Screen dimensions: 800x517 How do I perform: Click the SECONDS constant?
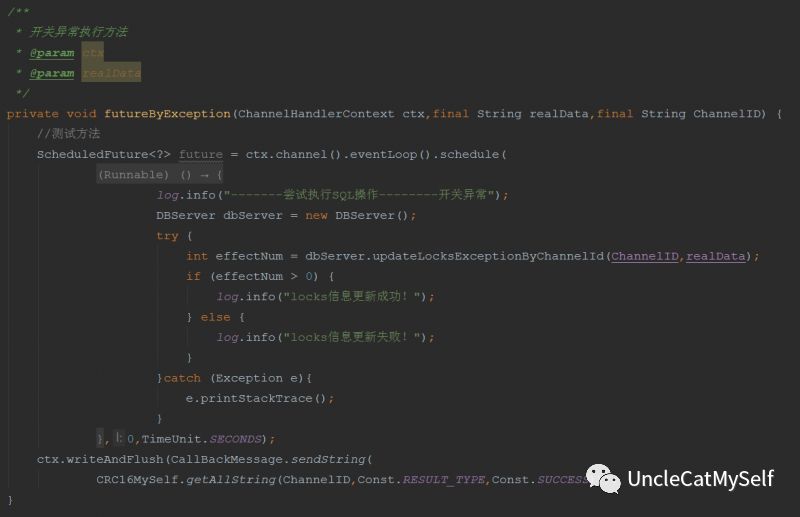235,439
